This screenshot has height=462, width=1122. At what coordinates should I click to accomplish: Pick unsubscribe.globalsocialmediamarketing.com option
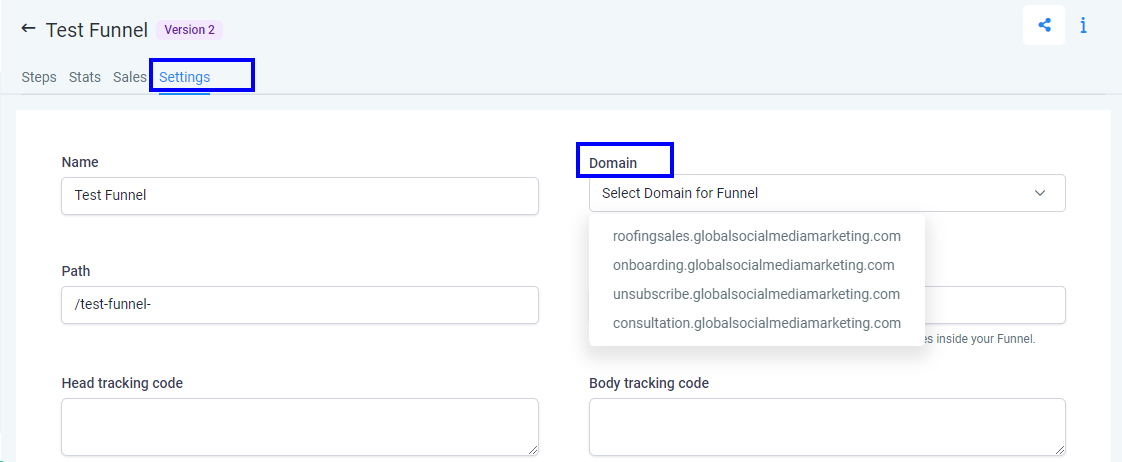pyautogui.click(x=756, y=294)
